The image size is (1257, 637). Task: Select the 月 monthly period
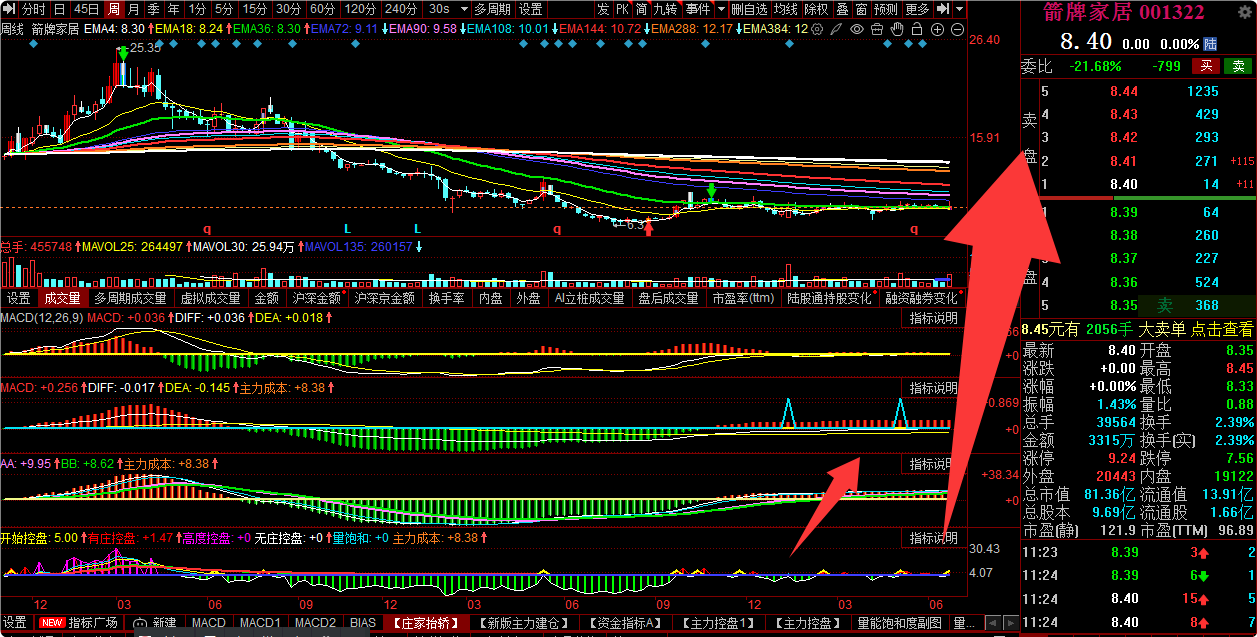(x=133, y=9)
